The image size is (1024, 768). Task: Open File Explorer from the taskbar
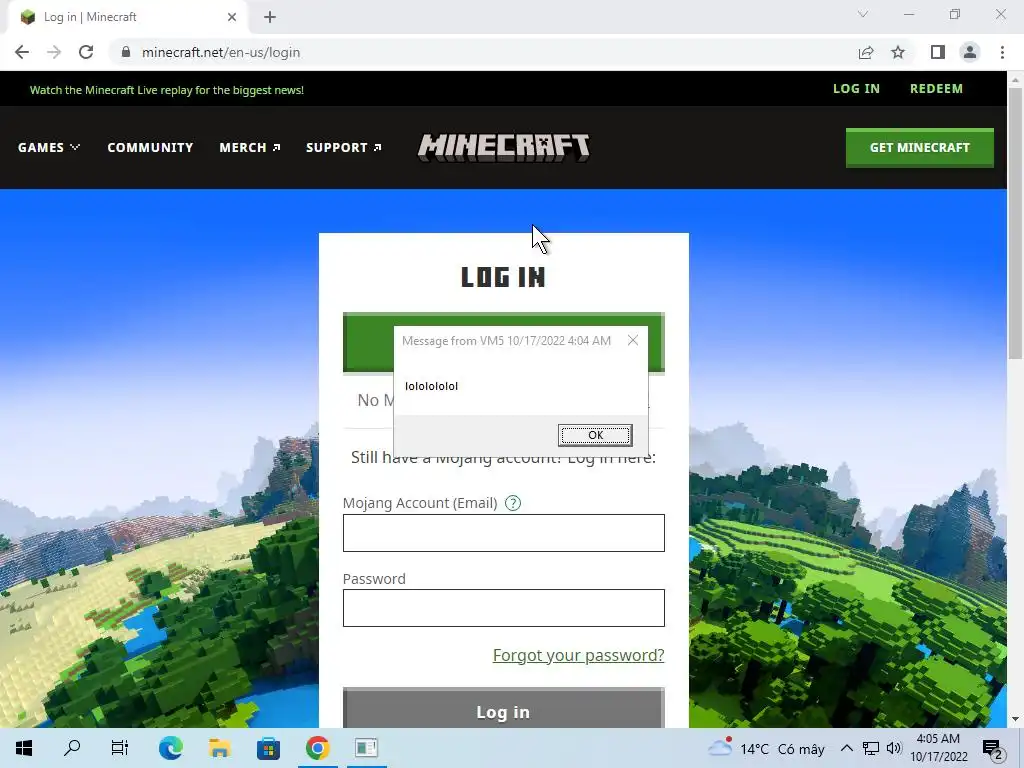(x=219, y=748)
